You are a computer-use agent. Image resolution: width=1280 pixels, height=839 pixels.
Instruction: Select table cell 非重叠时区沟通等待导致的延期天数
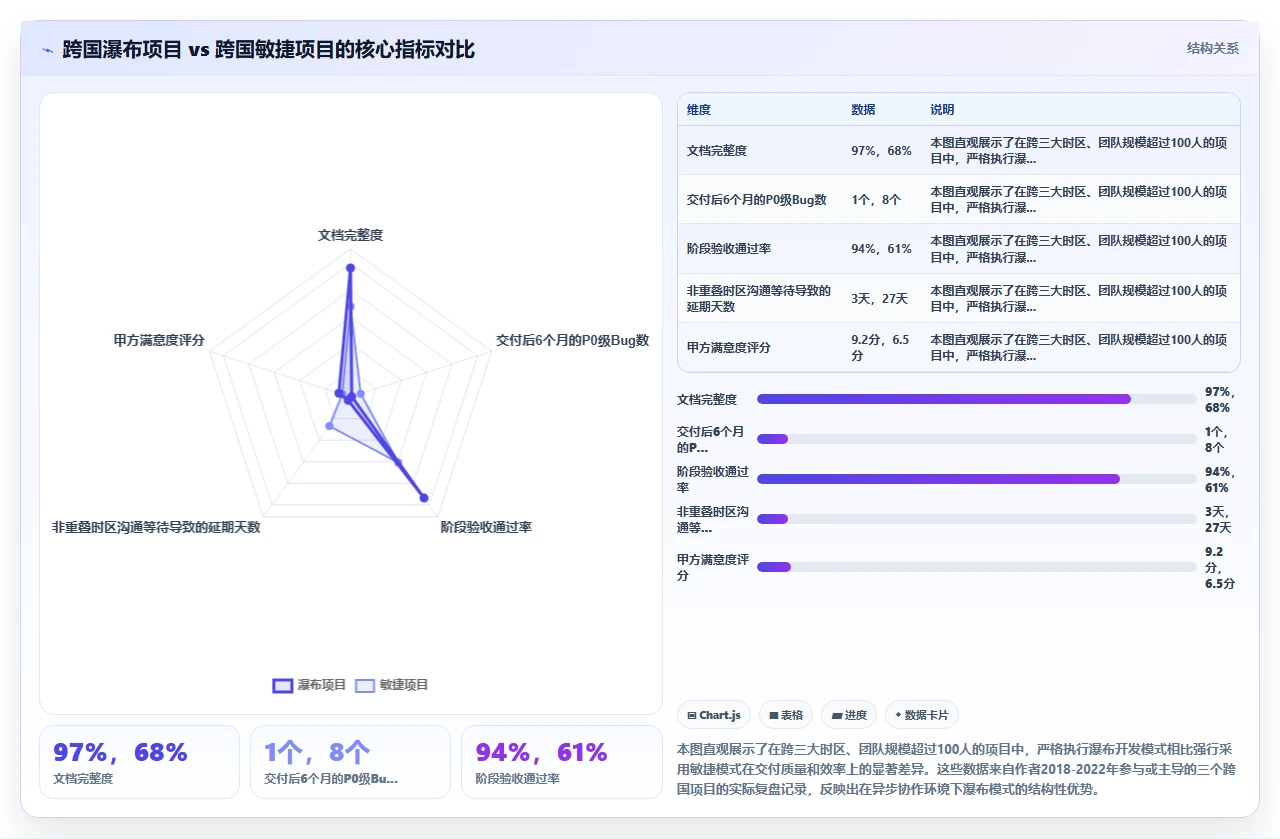(x=759, y=298)
